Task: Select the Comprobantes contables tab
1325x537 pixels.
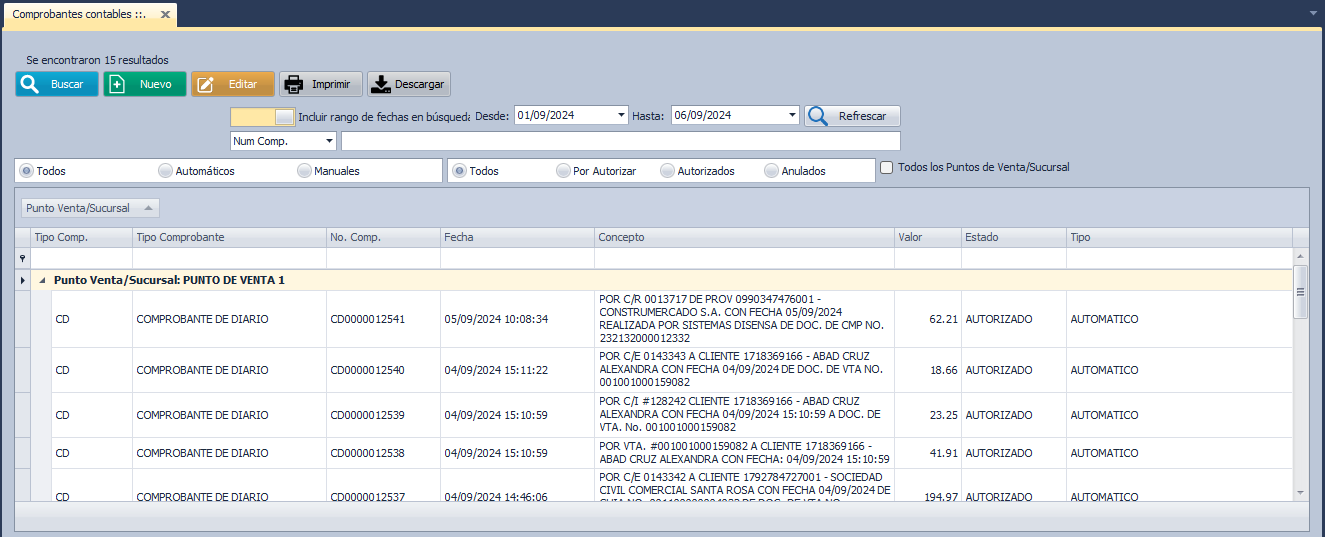Action: pyautogui.click(x=78, y=14)
